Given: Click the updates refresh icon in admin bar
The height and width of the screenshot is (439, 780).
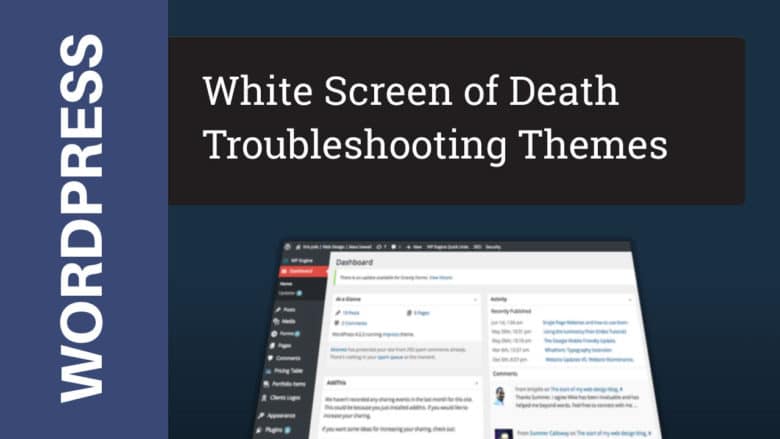Looking at the screenshot, I should pyautogui.click(x=379, y=247).
